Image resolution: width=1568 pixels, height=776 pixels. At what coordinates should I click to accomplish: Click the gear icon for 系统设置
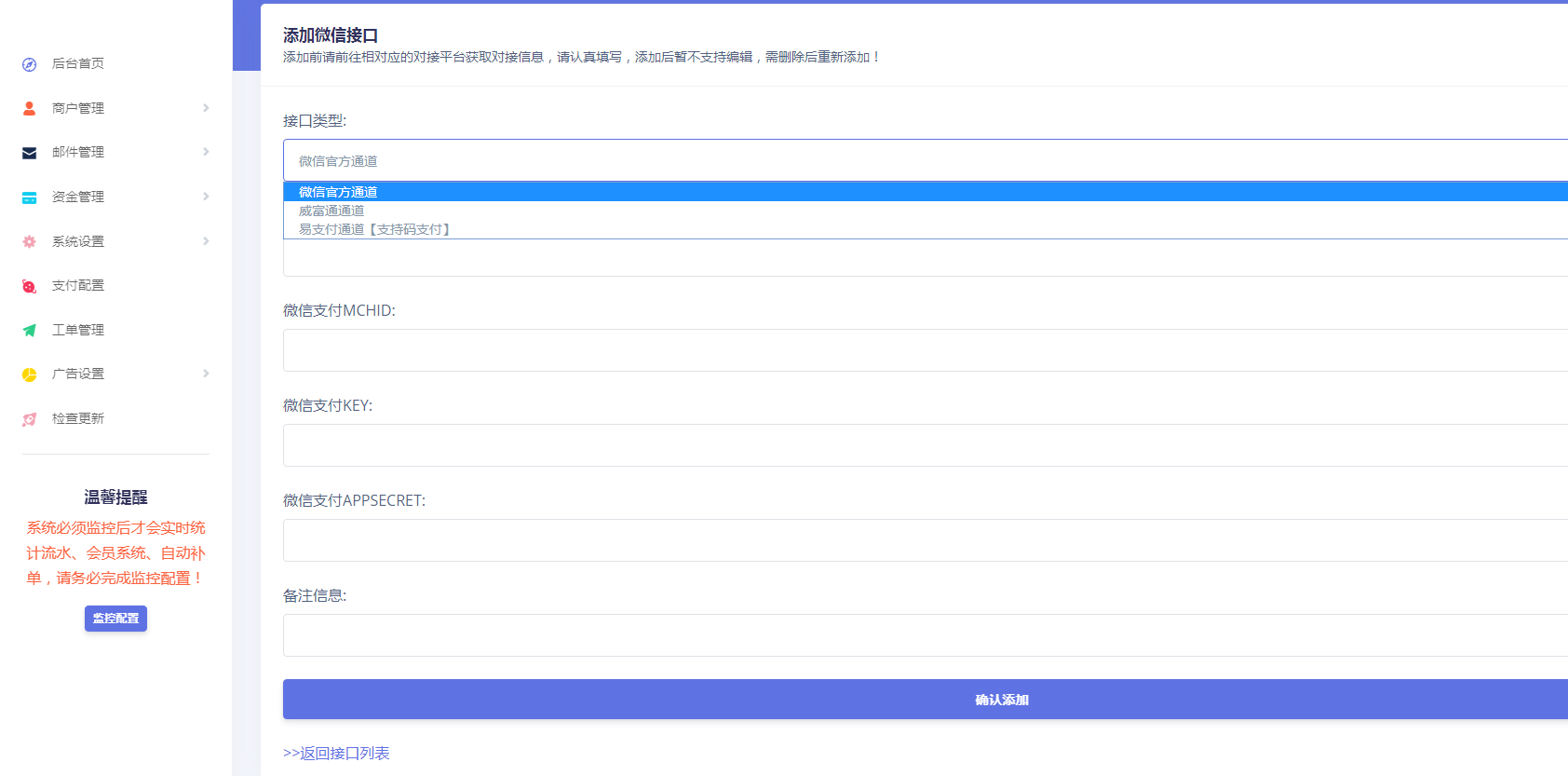point(30,242)
